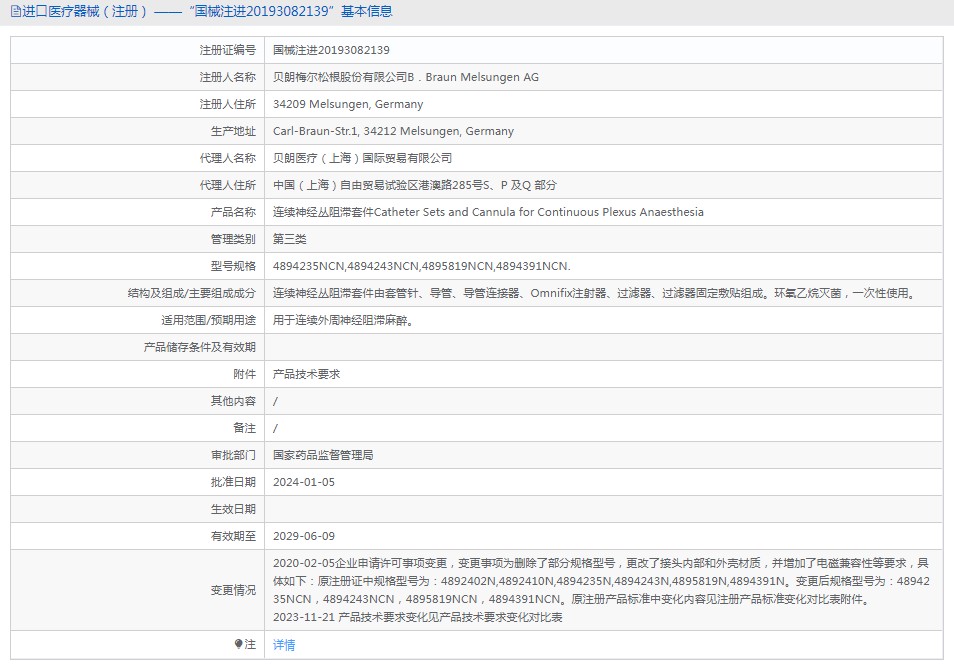Click the 生产地址 label
Screen dimensions: 954x667
coord(233,131)
